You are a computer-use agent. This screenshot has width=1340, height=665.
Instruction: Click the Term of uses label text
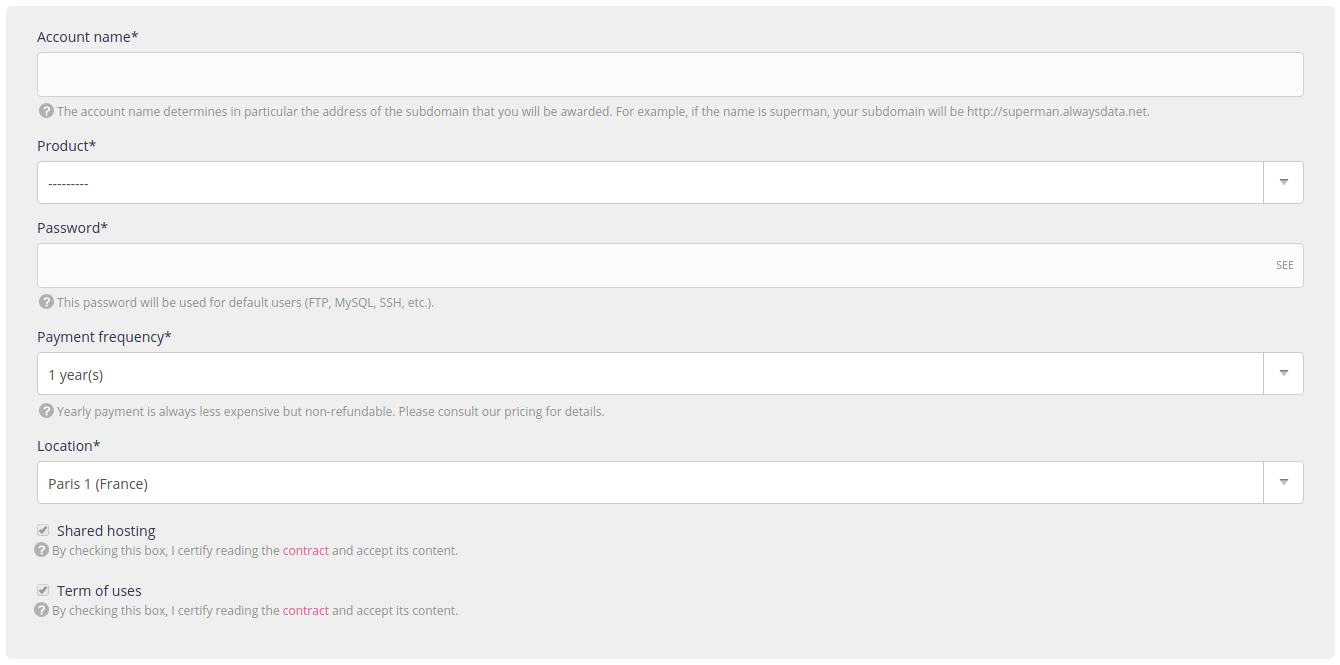[99, 591]
